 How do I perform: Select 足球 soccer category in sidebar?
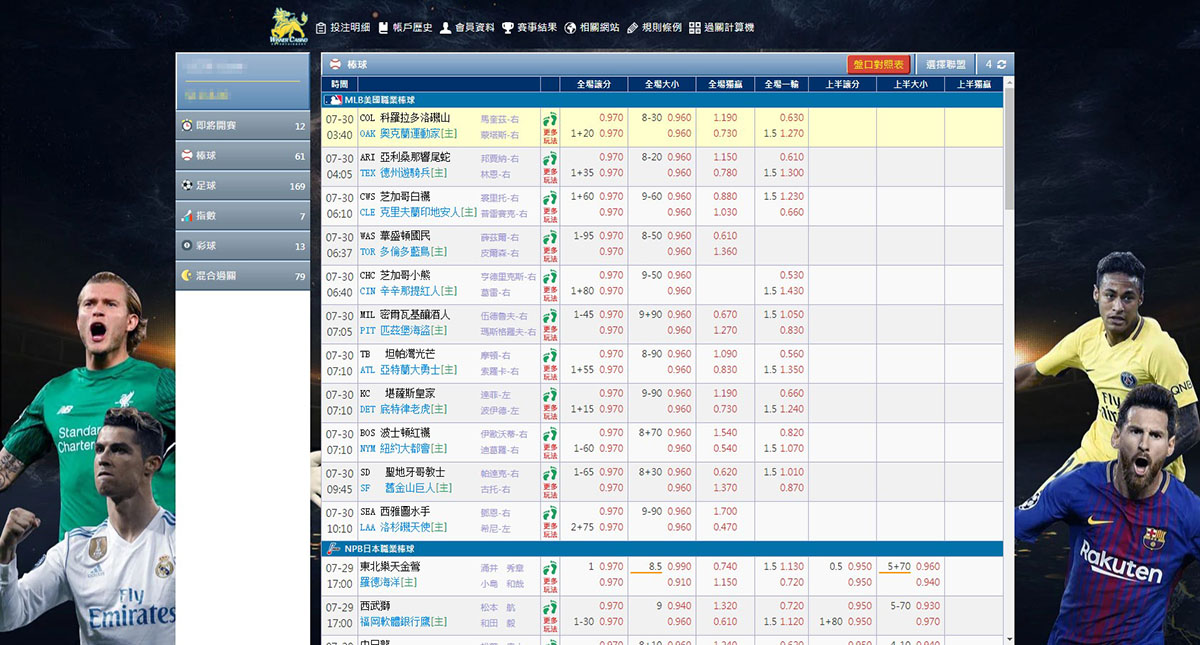coord(242,186)
